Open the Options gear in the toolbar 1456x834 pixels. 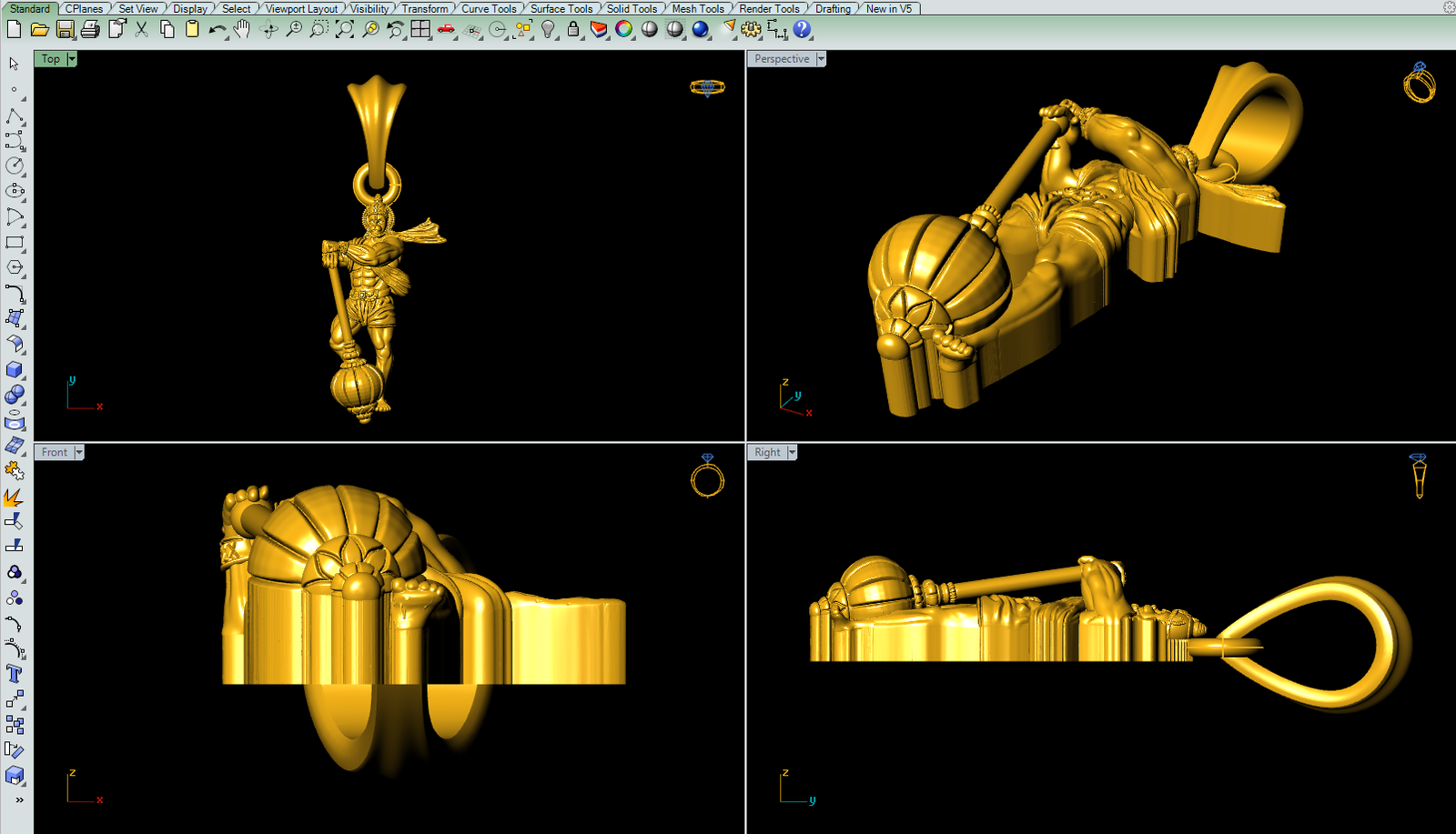pyautogui.click(x=751, y=29)
